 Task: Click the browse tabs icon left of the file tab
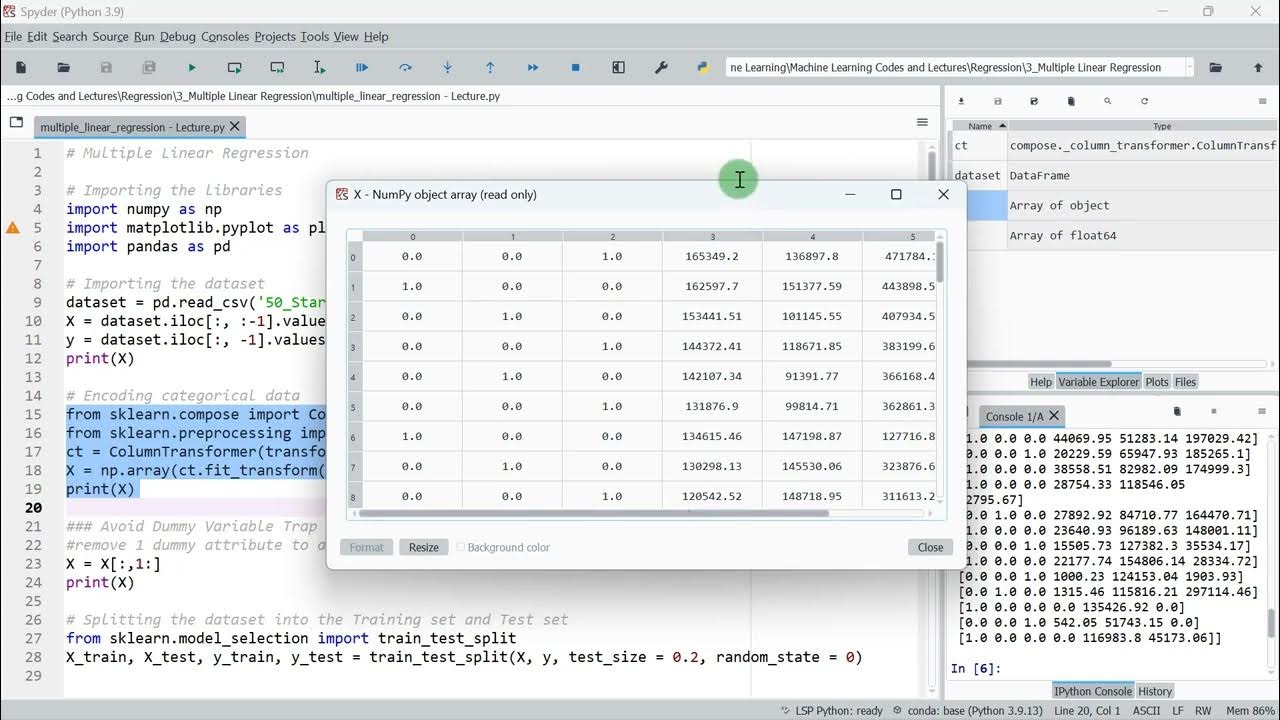(x=16, y=122)
